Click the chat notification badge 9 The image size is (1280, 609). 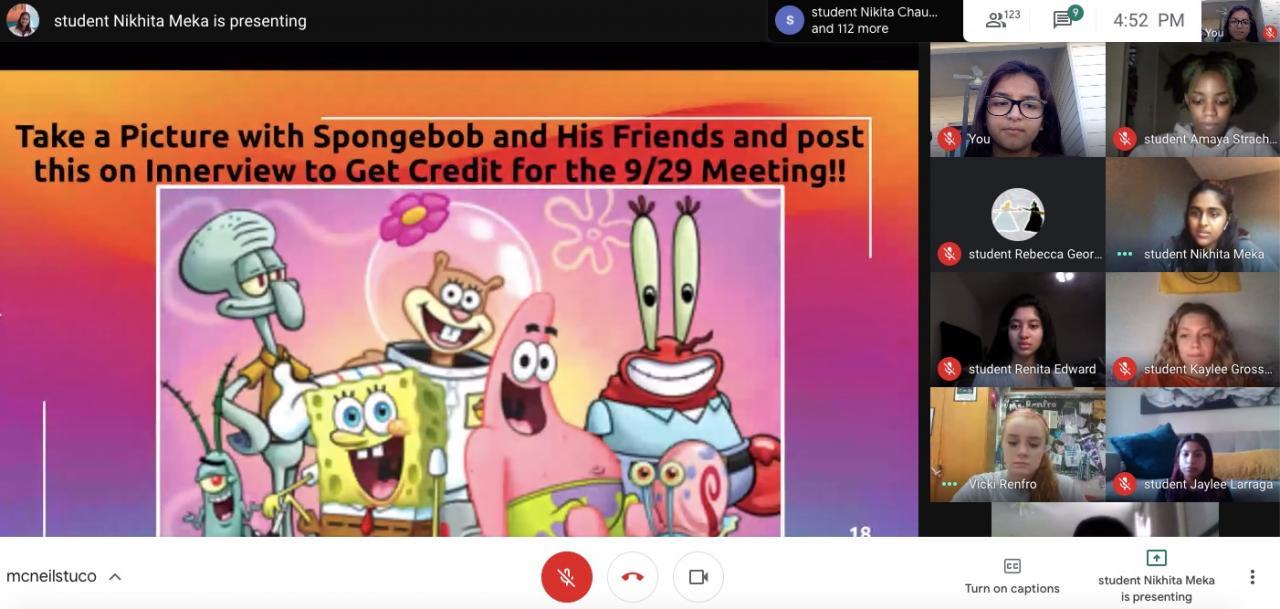(1075, 12)
